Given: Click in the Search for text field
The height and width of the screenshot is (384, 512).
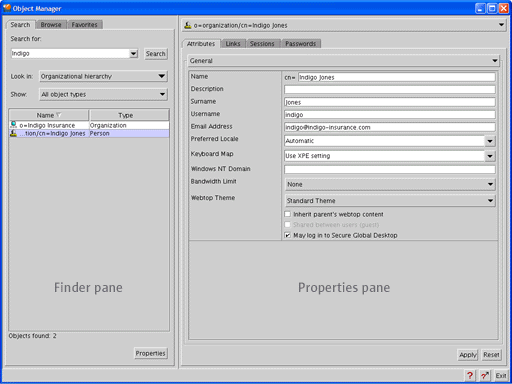Looking at the screenshot, I should click(x=70, y=53).
